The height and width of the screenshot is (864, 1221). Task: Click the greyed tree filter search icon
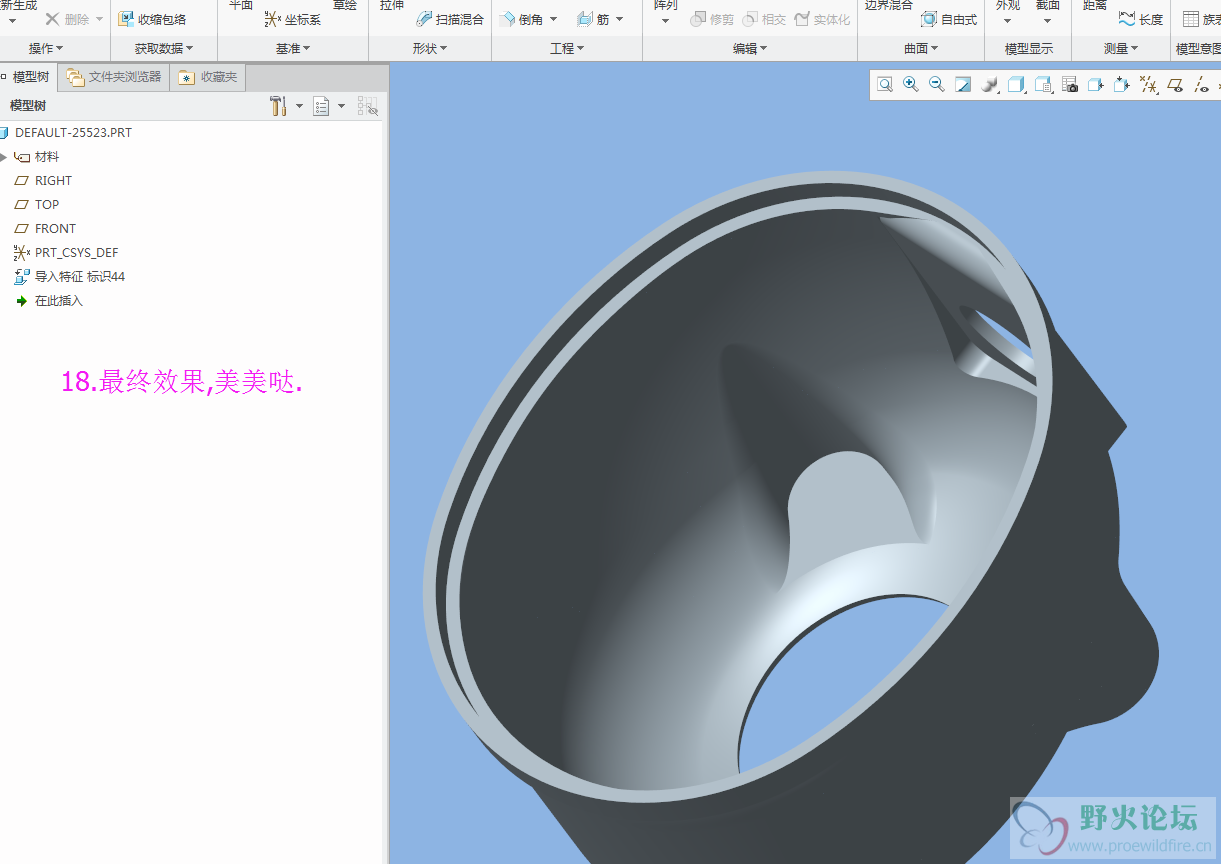(368, 106)
